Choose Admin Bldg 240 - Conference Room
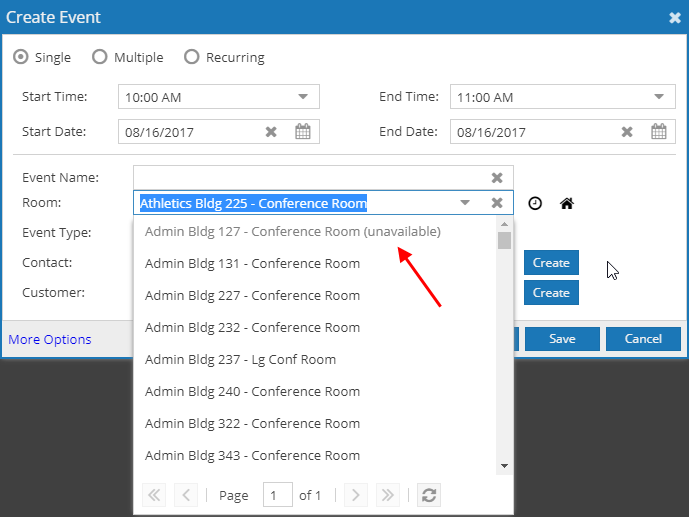 pyautogui.click(x=315, y=392)
